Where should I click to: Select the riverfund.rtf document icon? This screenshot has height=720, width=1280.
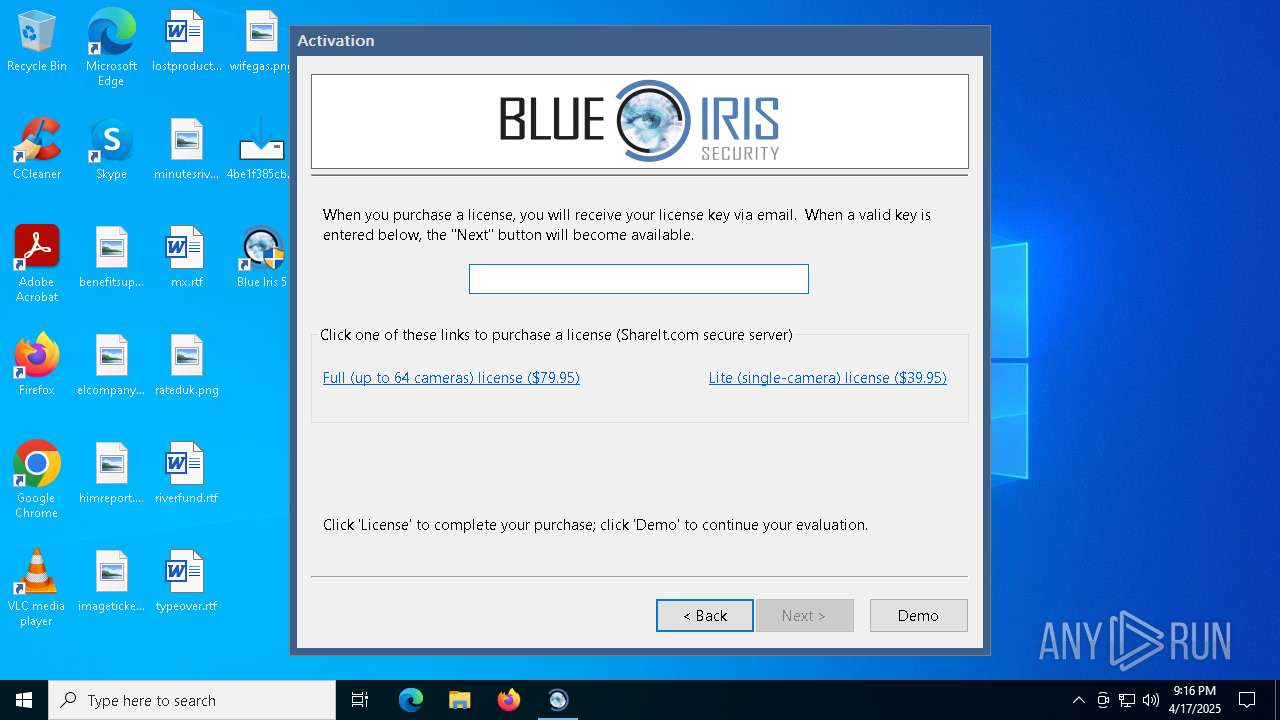pyautogui.click(x=186, y=474)
